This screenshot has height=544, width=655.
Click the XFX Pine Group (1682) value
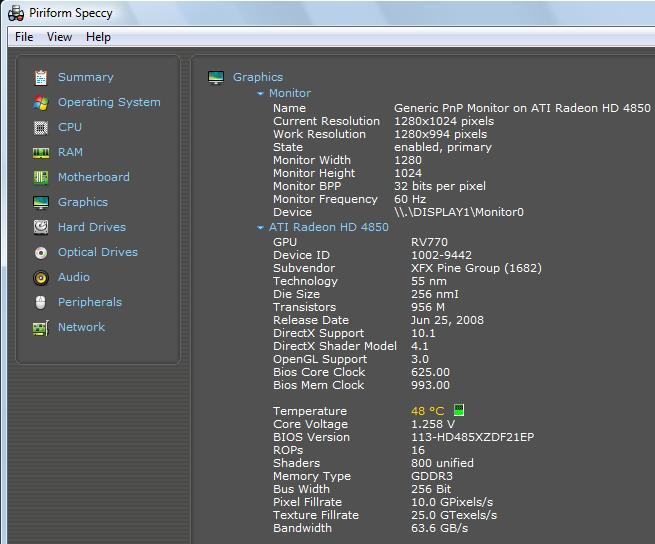(476, 268)
